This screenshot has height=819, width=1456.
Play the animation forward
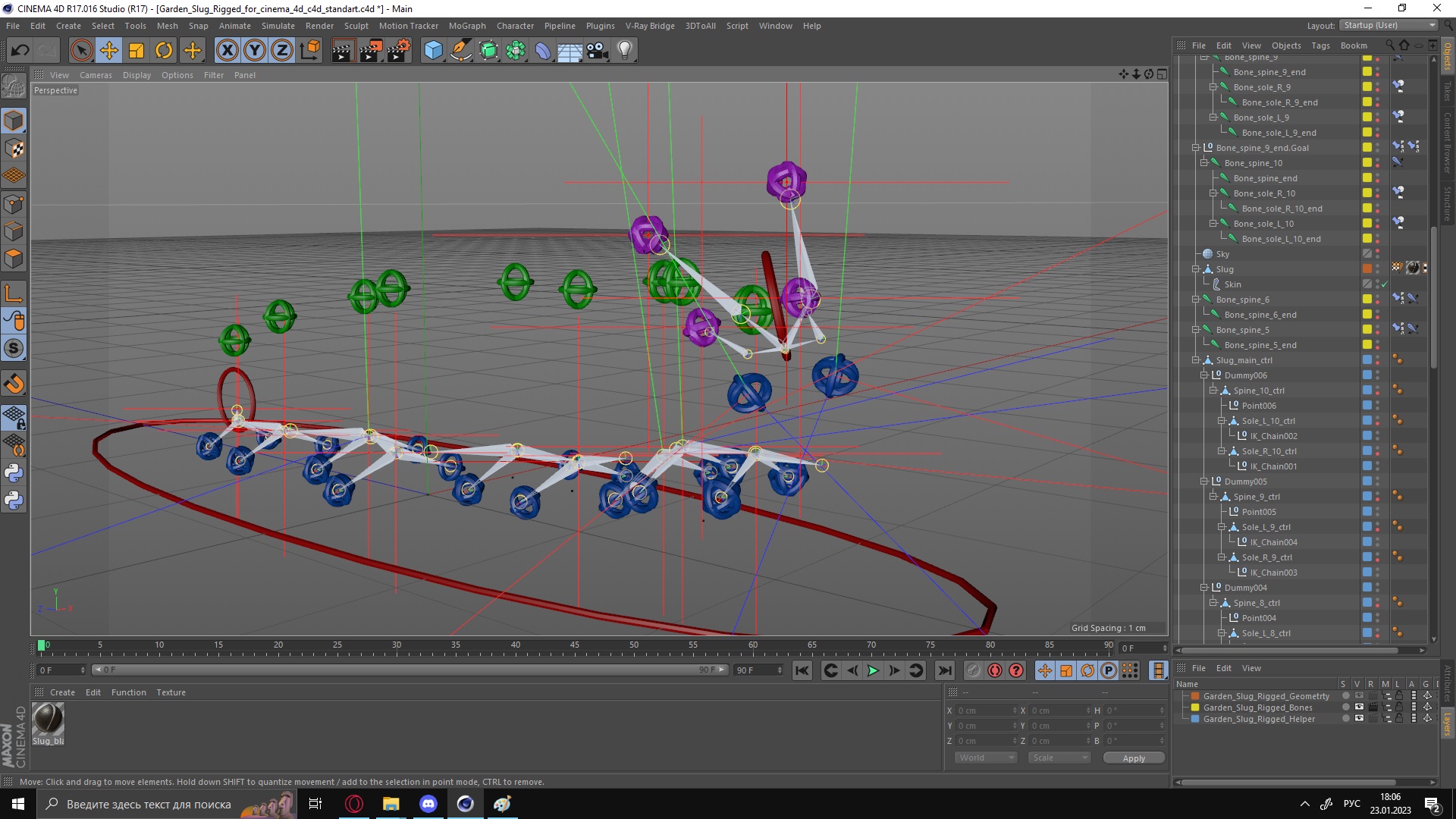pyautogui.click(x=873, y=670)
